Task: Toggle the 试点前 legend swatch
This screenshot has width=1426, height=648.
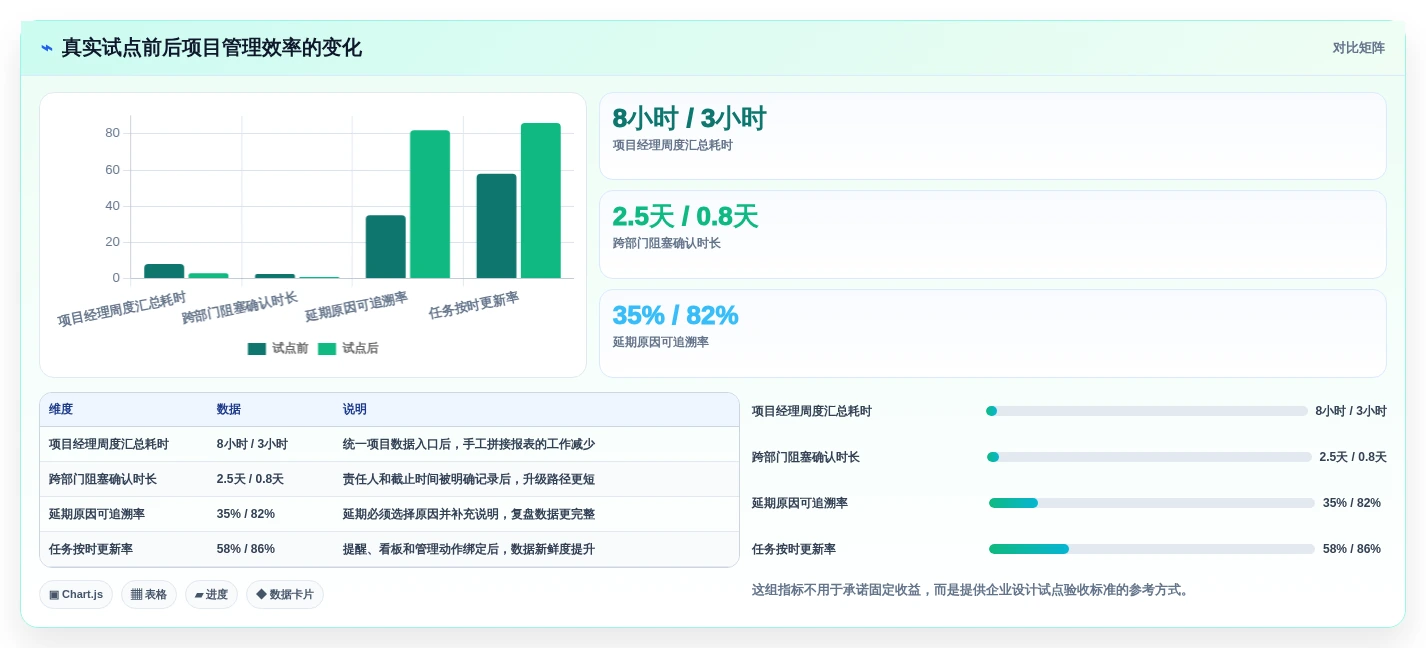Action: point(257,349)
